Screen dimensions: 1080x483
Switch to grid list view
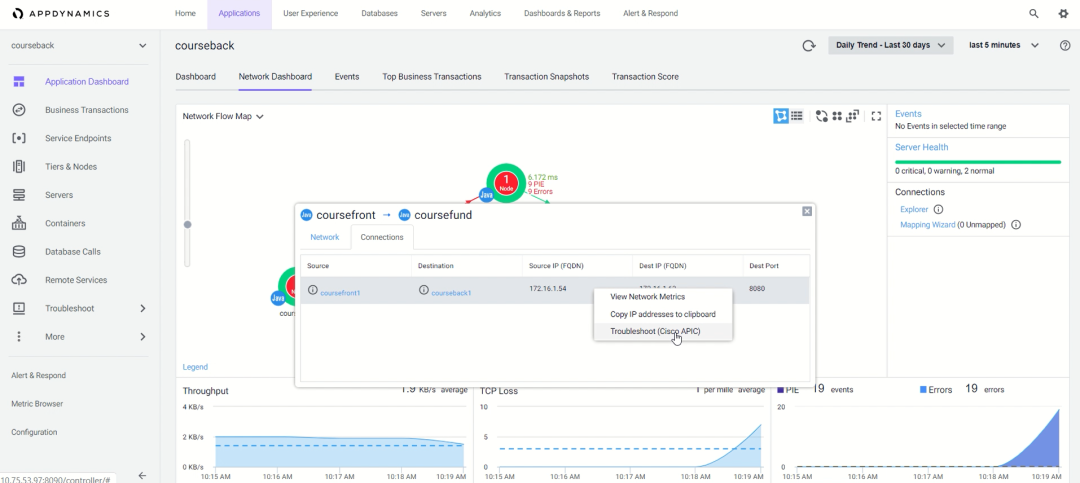click(x=797, y=116)
